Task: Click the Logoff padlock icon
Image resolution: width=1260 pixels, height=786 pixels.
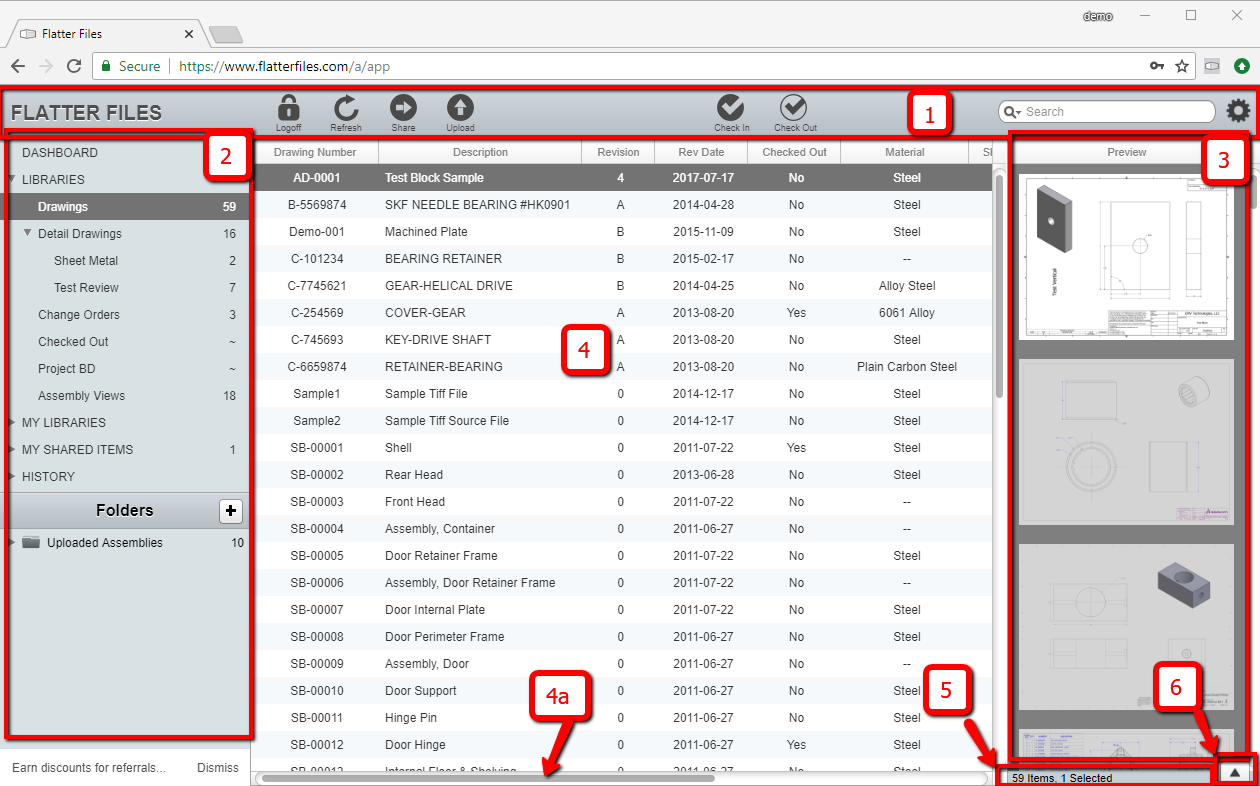Action: (x=288, y=108)
